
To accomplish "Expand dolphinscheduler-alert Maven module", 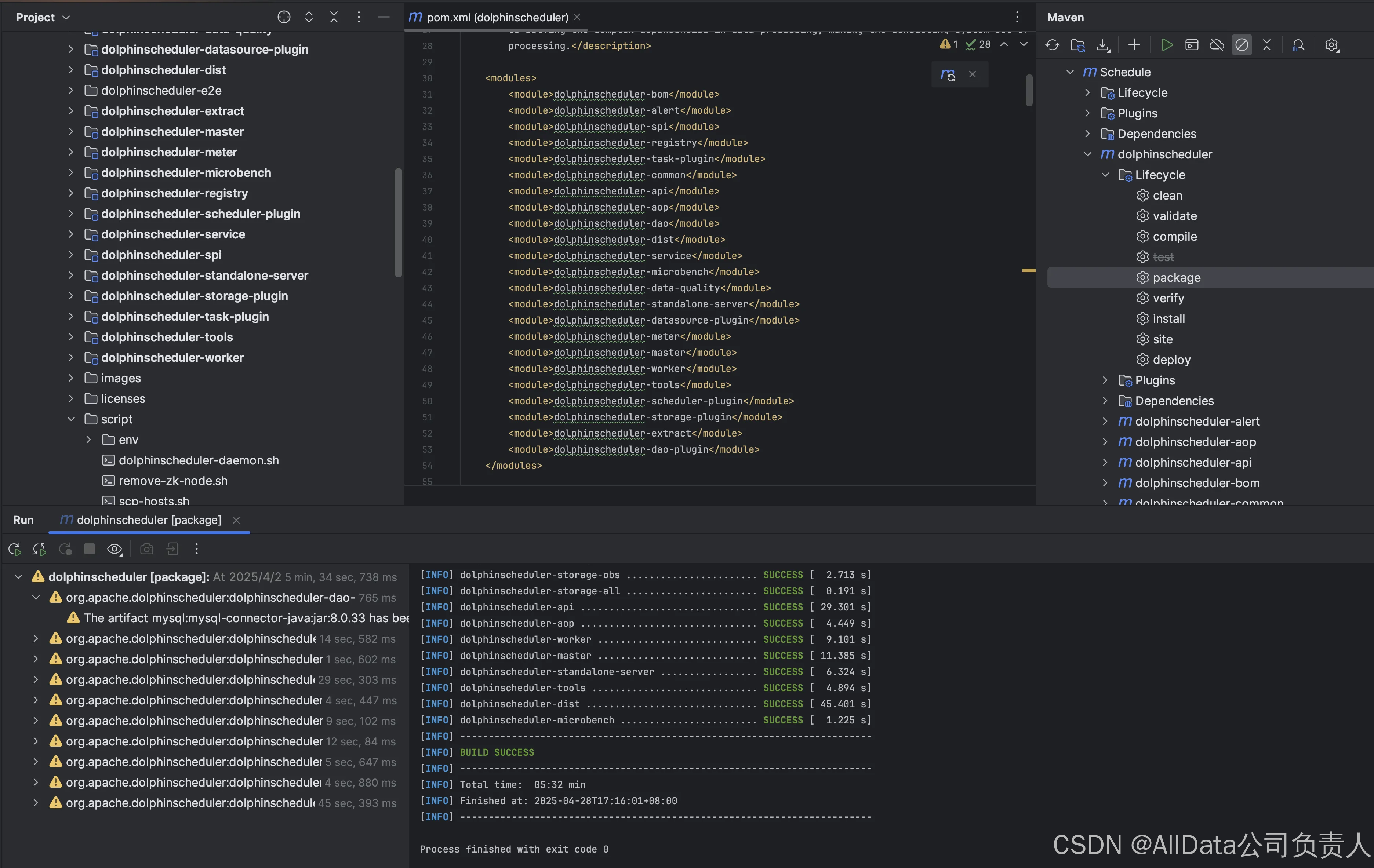I will [x=1105, y=422].
